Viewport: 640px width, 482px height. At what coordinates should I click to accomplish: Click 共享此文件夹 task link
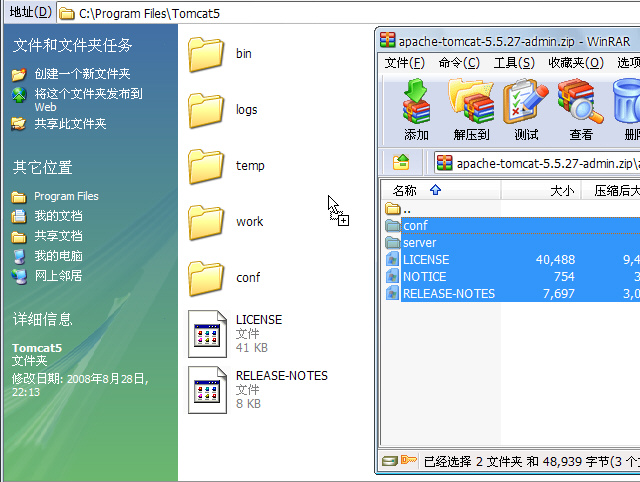(x=70, y=123)
